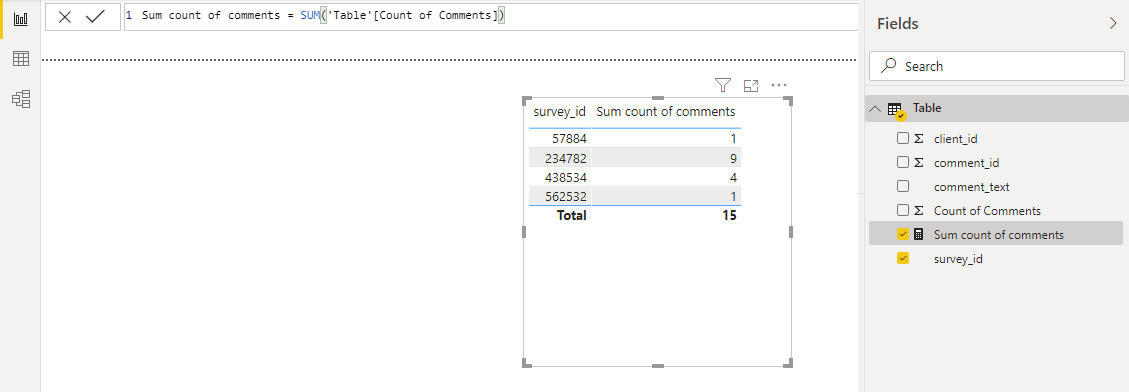The width and height of the screenshot is (1129, 392).
Task: Select the client_id field name
Action: tap(955, 138)
